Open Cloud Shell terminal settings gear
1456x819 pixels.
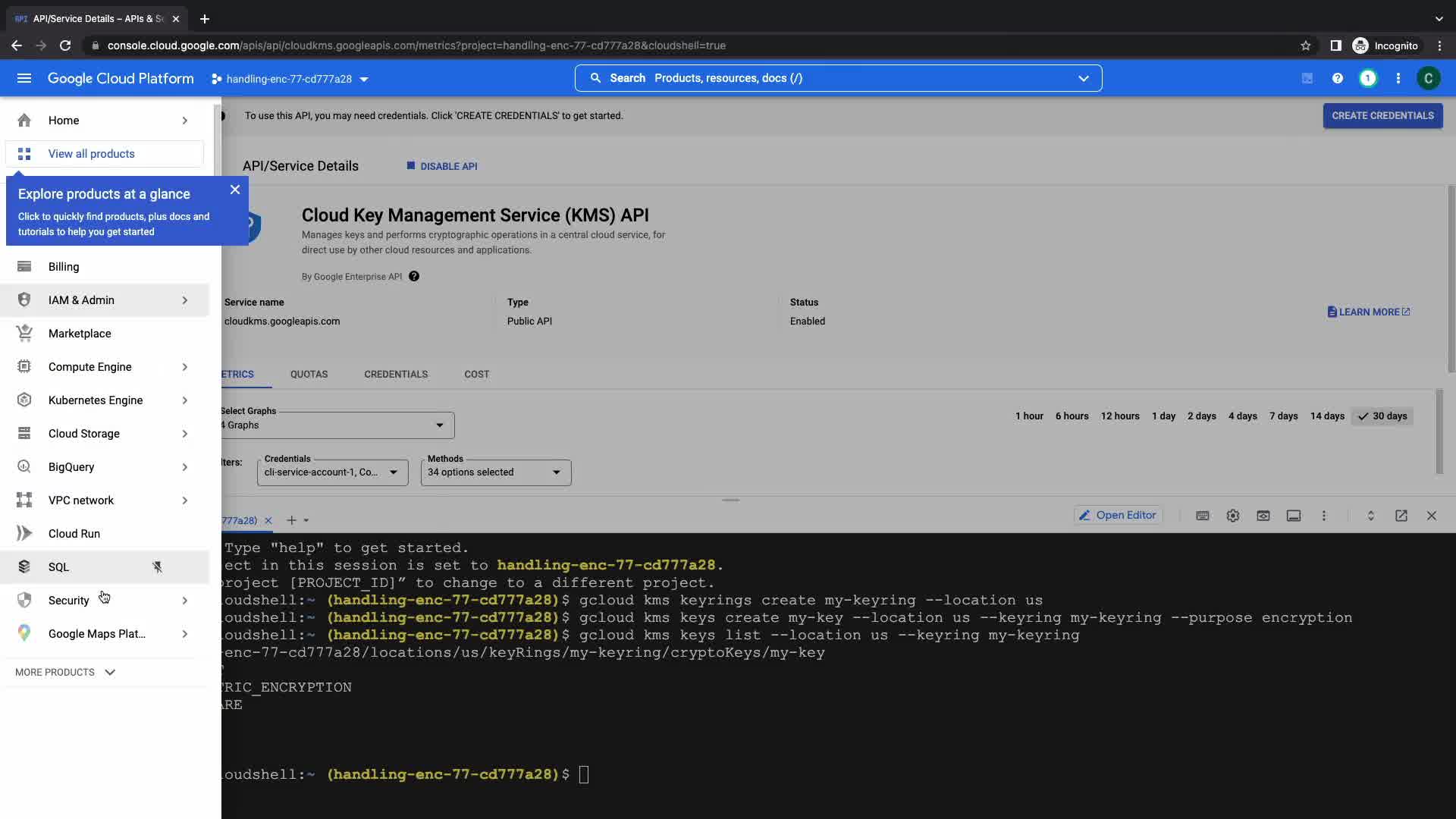point(1232,516)
